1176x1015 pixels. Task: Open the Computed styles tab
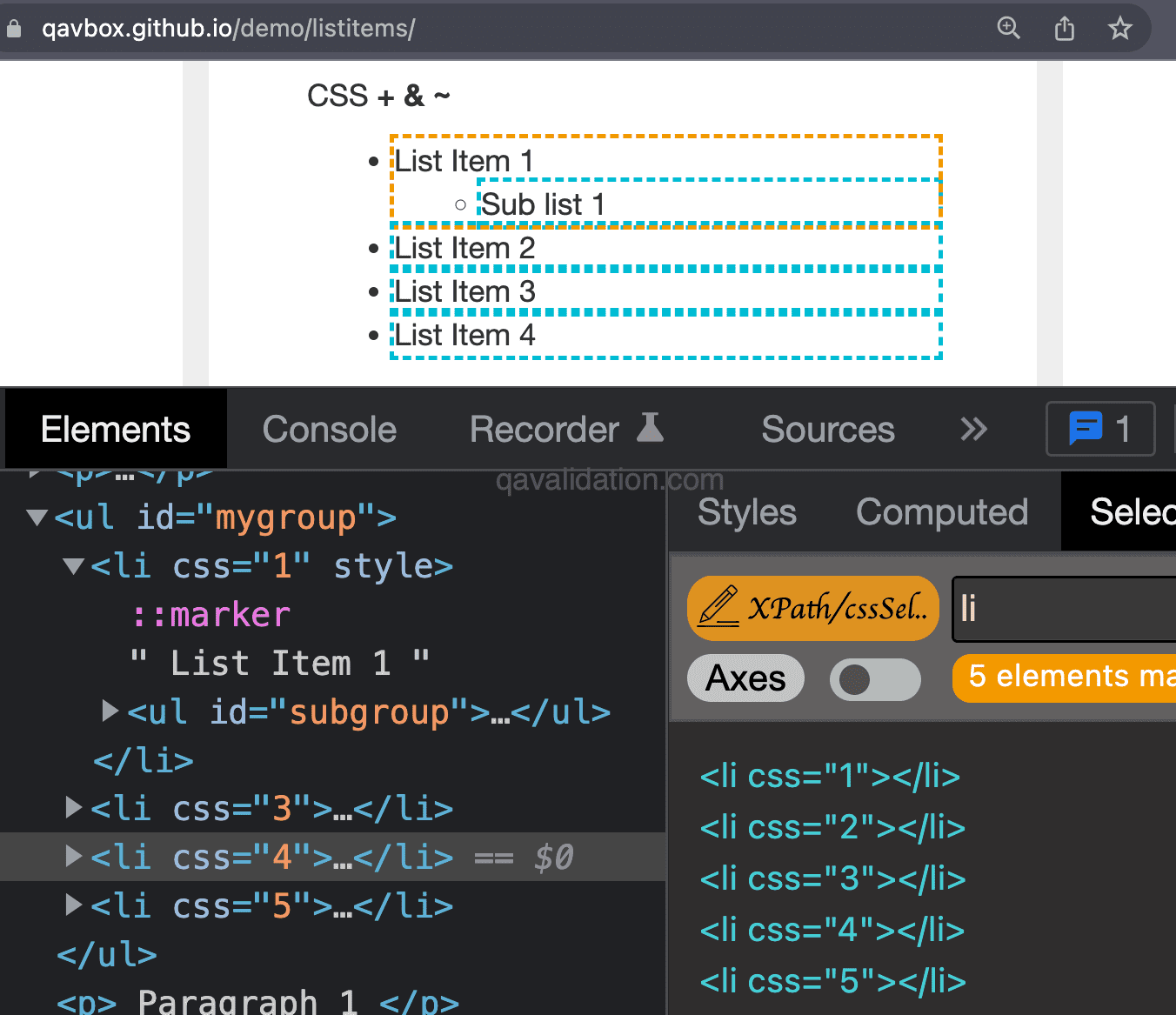[941, 512]
